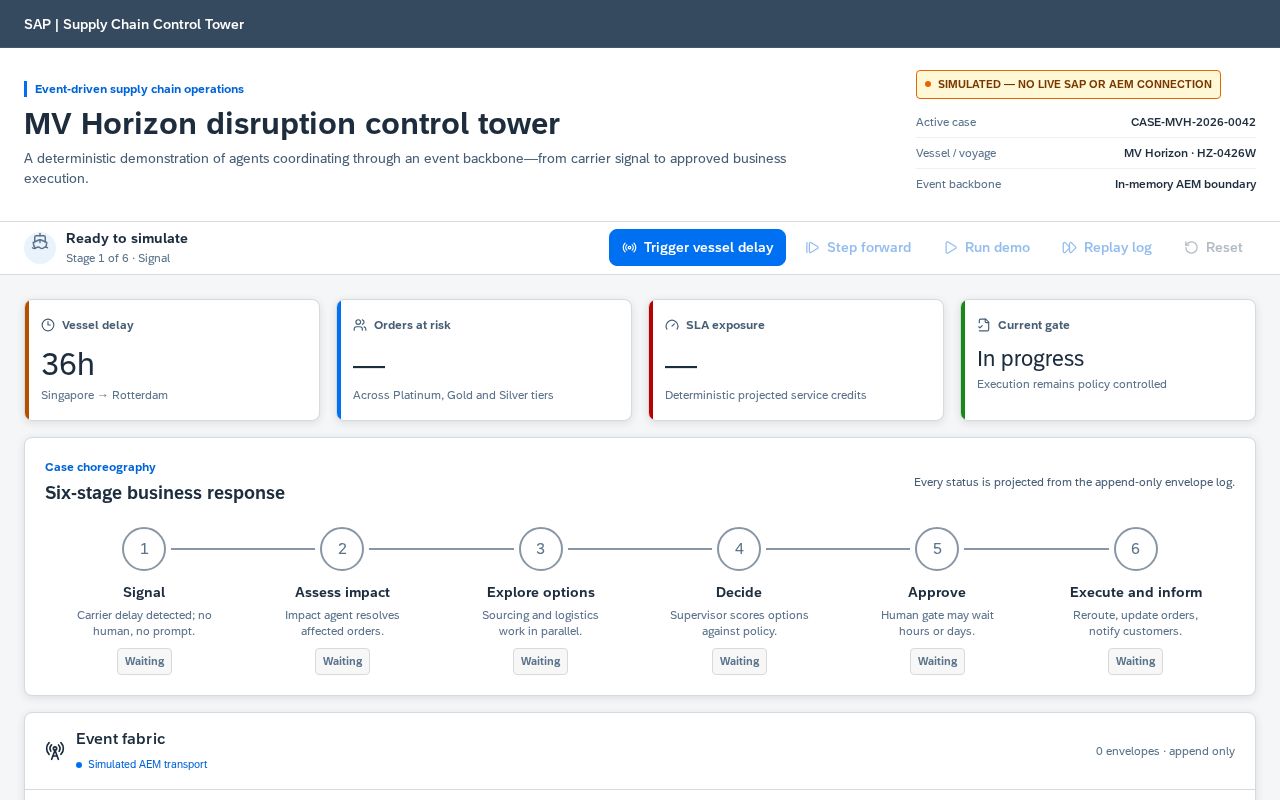Click the Reset button

tap(1213, 247)
